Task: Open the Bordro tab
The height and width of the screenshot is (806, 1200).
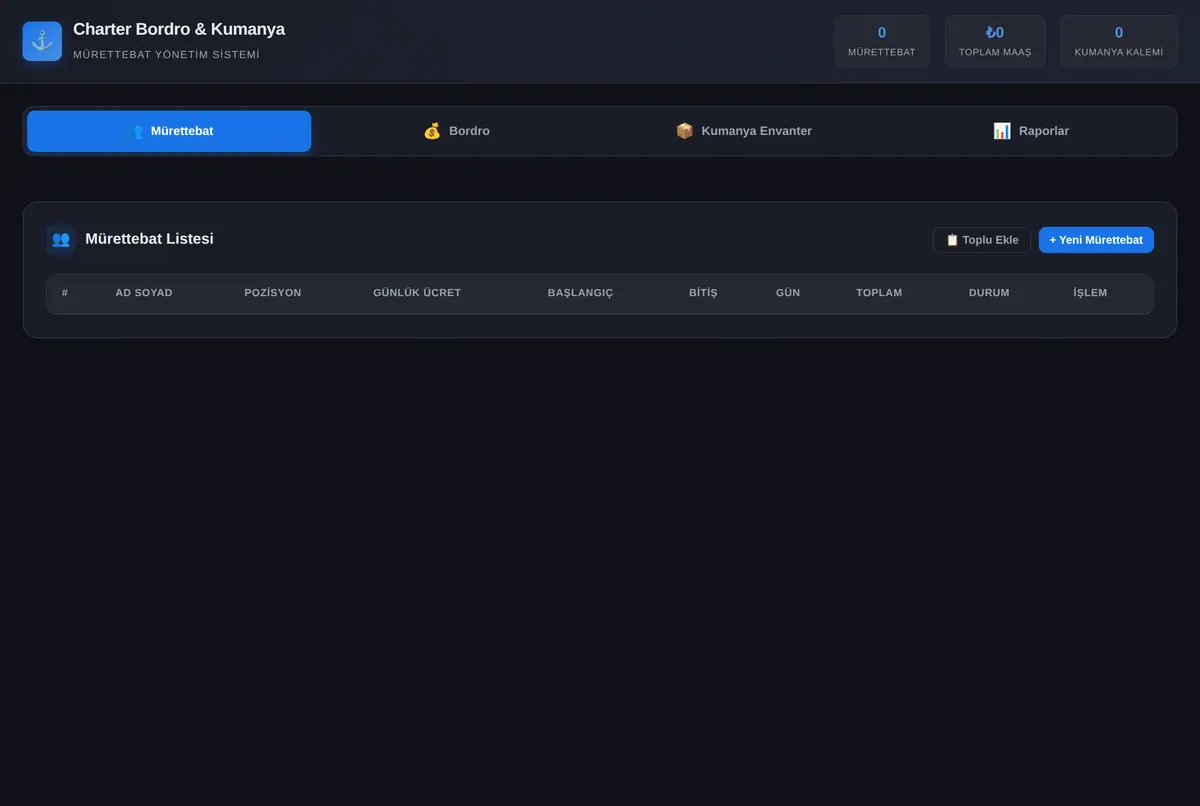Action: pyautogui.click(x=456, y=131)
